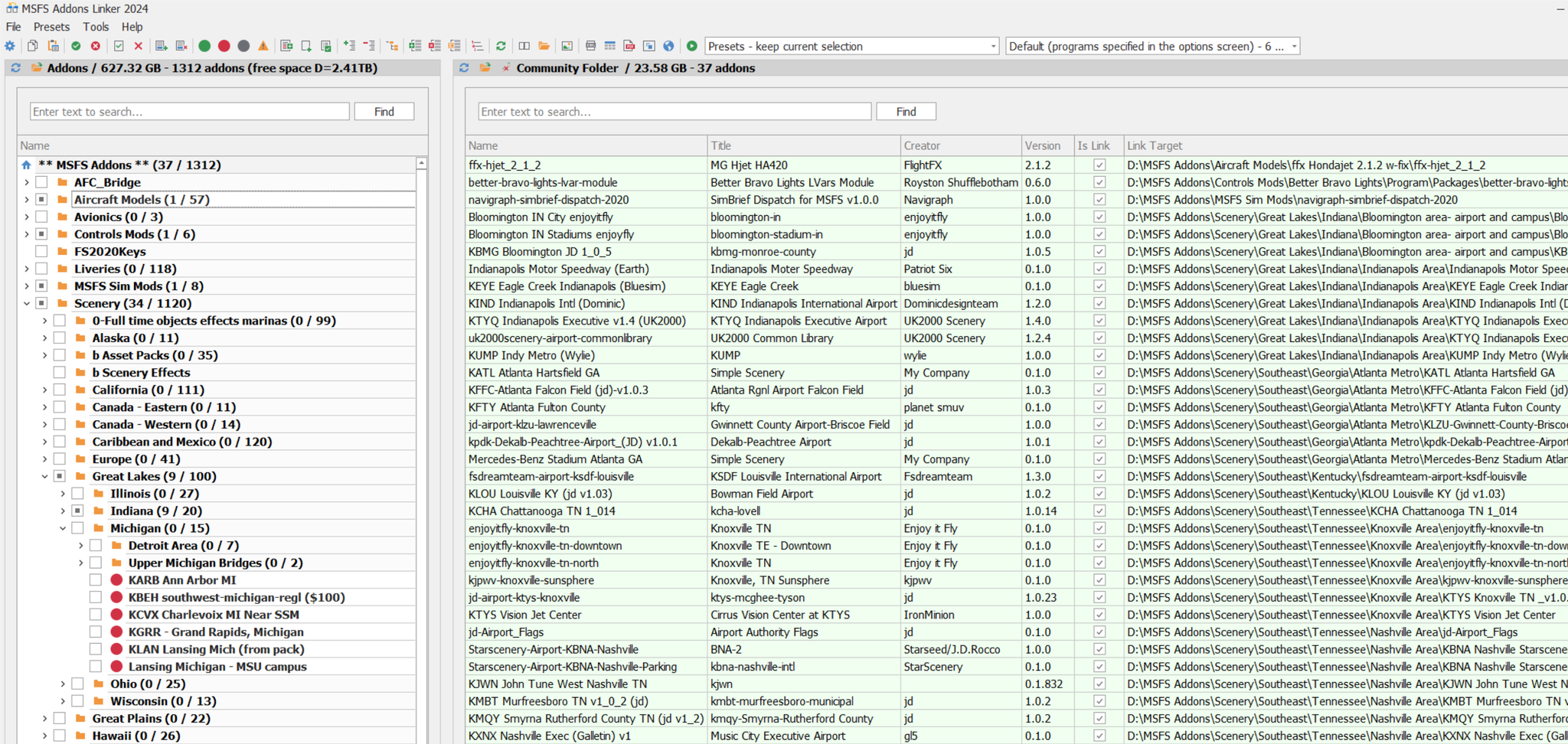Refresh the Community Folder panel

[x=464, y=68]
